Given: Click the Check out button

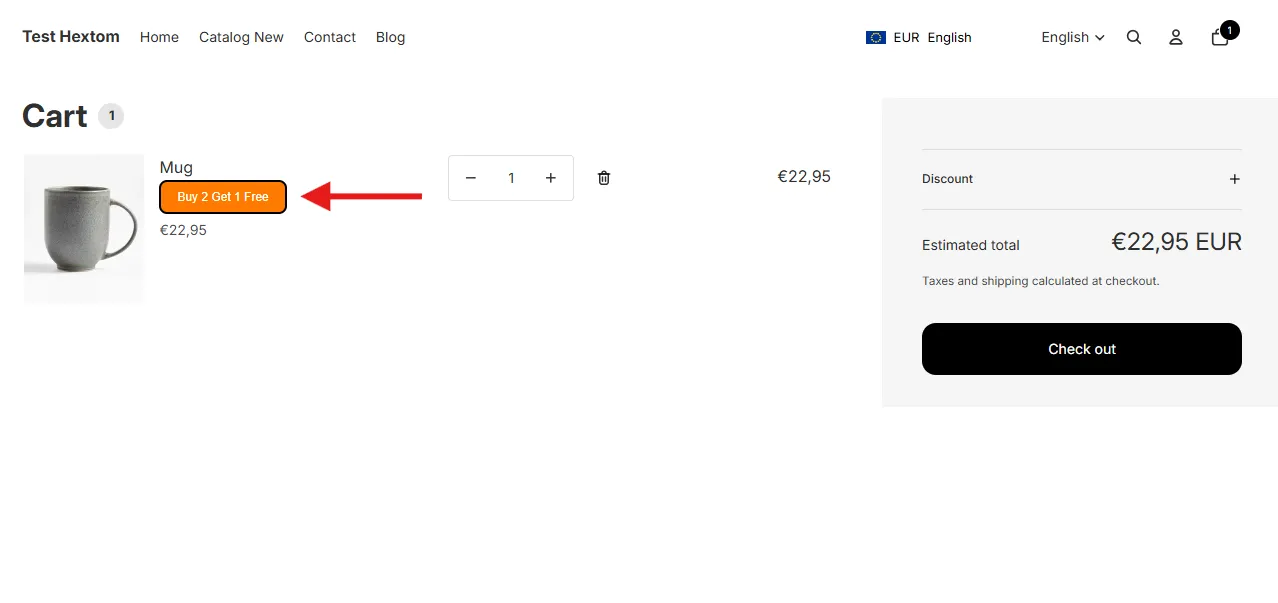Looking at the screenshot, I should tap(1082, 349).
